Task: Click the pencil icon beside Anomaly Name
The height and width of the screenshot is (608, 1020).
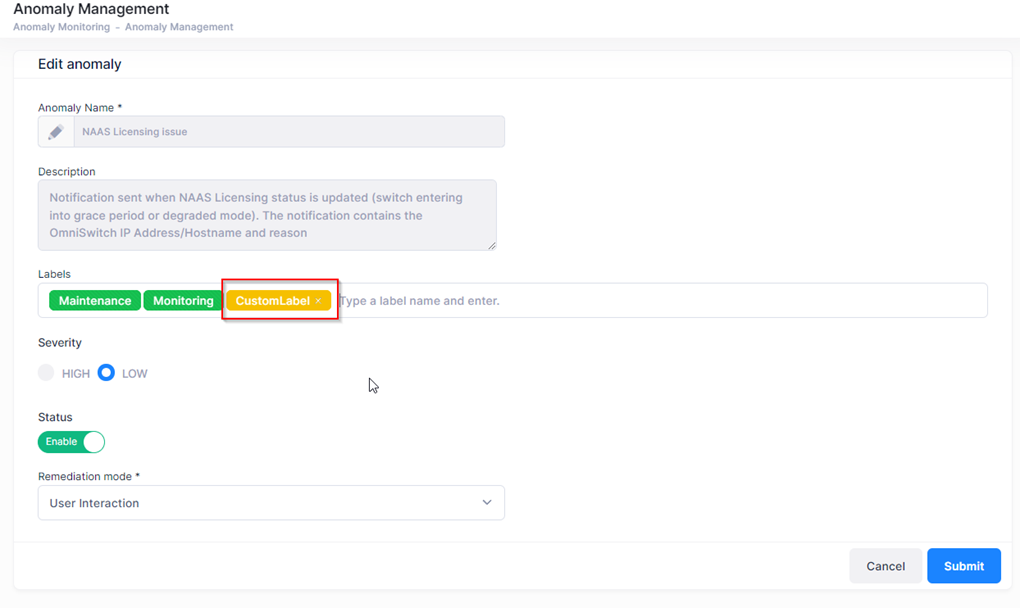Action: click(x=56, y=132)
